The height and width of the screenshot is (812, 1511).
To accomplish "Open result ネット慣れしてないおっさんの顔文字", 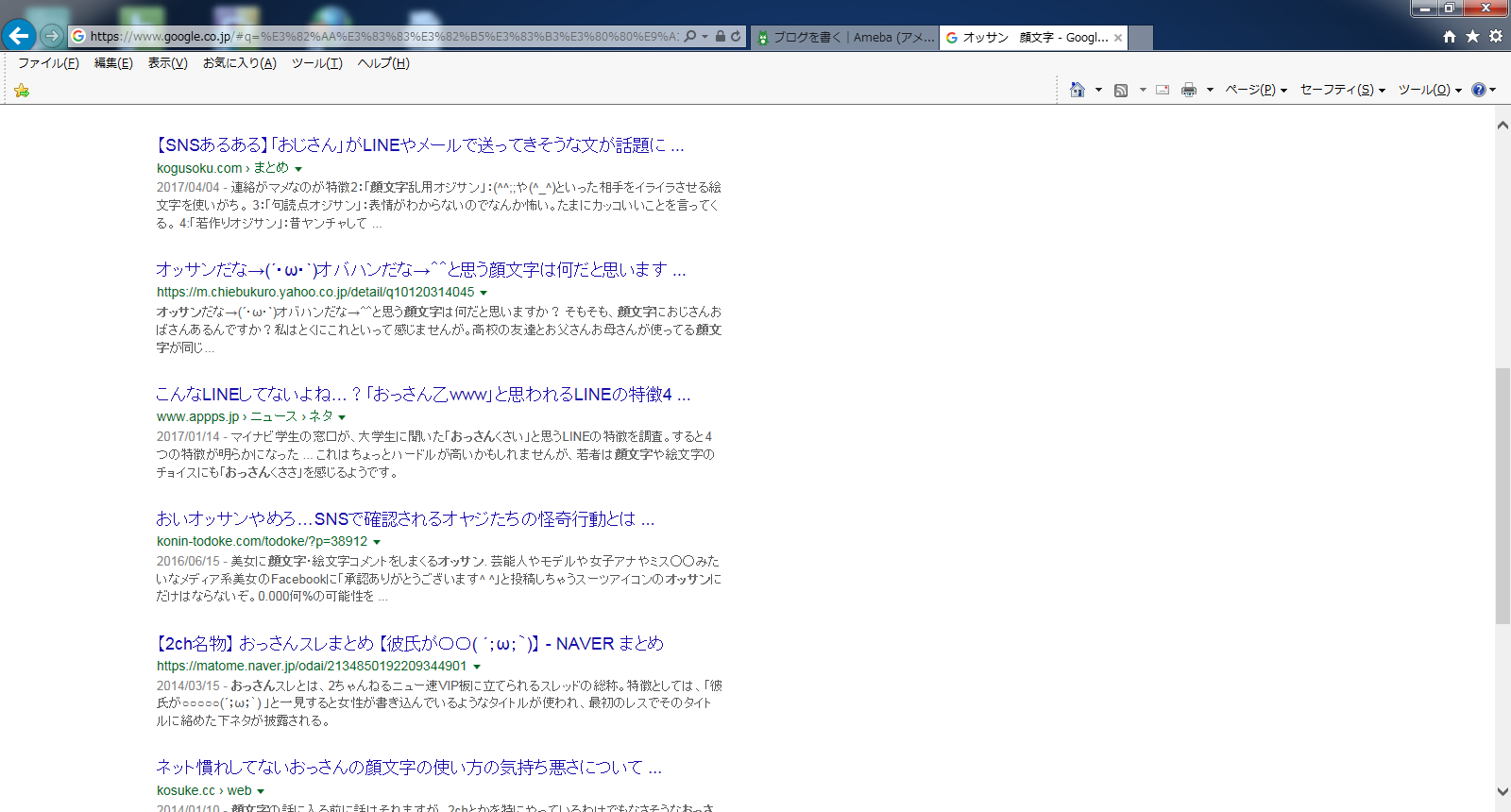I will tap(409, 768).
